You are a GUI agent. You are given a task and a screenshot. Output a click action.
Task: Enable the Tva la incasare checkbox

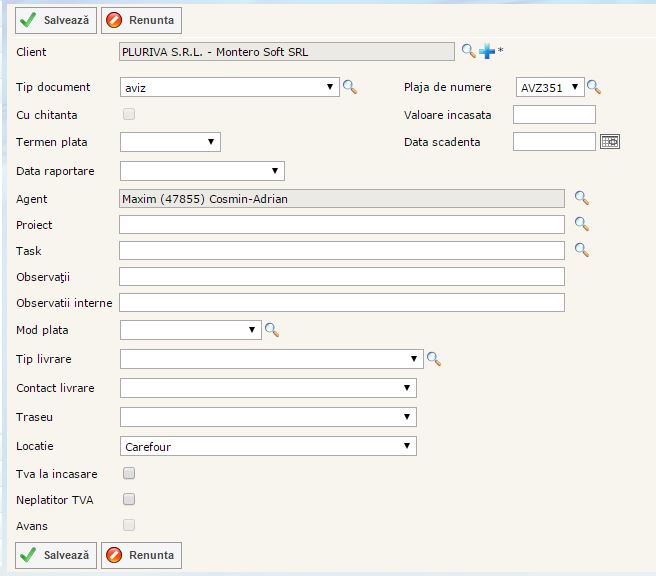[x=128, y=473]
